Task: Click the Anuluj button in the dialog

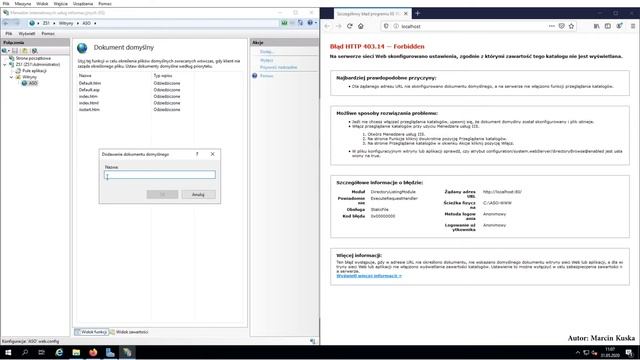Action: click(x=198, y=195)
